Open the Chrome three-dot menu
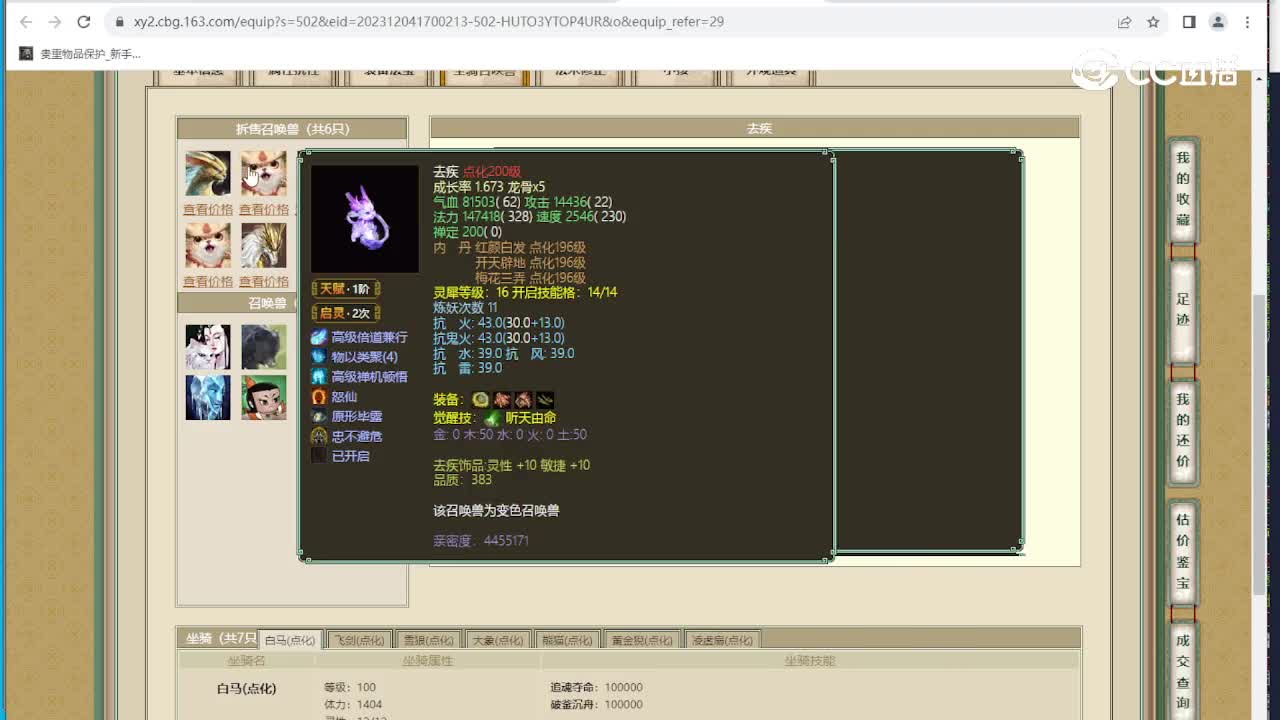Viewport: 1280px width, 720px height. click(x=1249, y=21)
